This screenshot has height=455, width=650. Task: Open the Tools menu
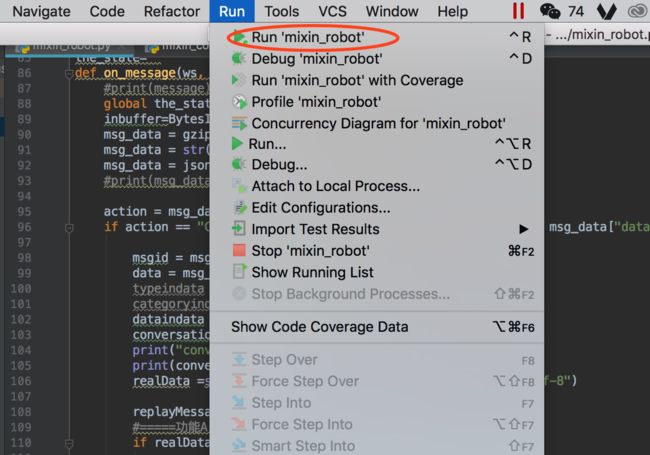pos(281,11)
